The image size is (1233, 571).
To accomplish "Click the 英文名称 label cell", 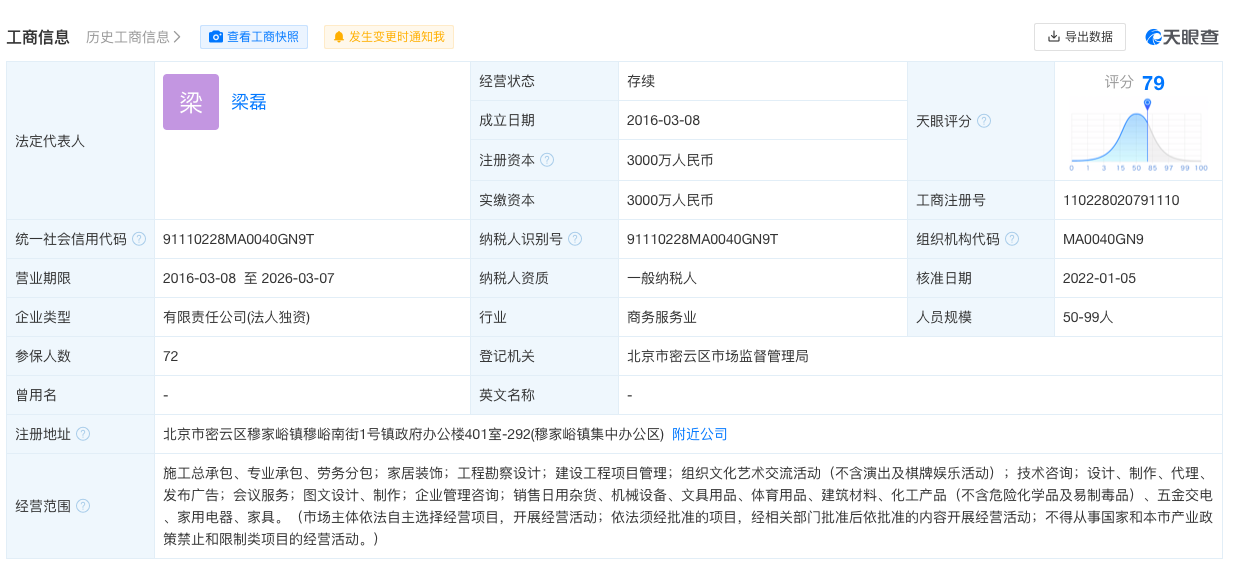I will click(545, 395).
